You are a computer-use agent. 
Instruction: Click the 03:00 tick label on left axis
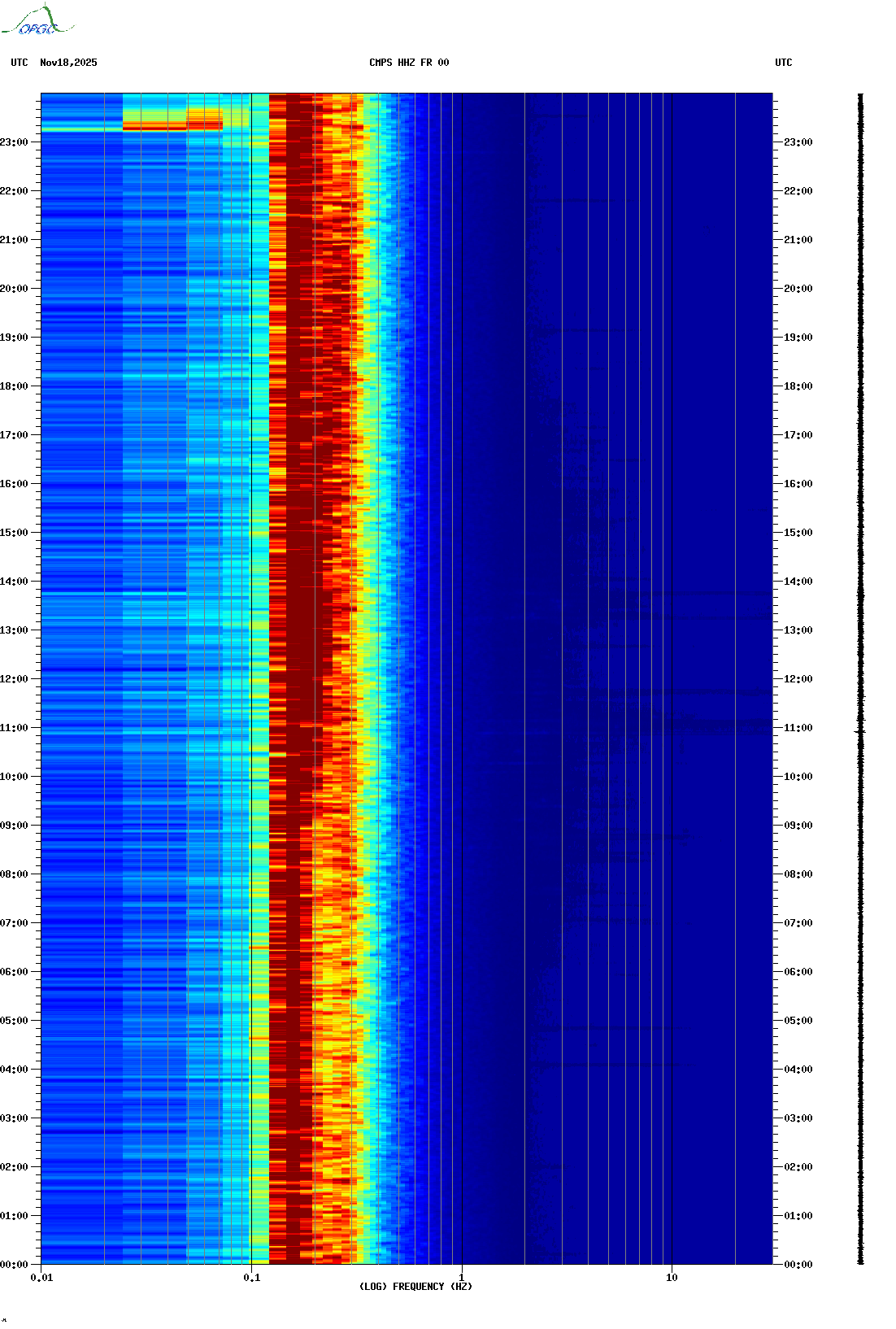[x=14, y=1118]
